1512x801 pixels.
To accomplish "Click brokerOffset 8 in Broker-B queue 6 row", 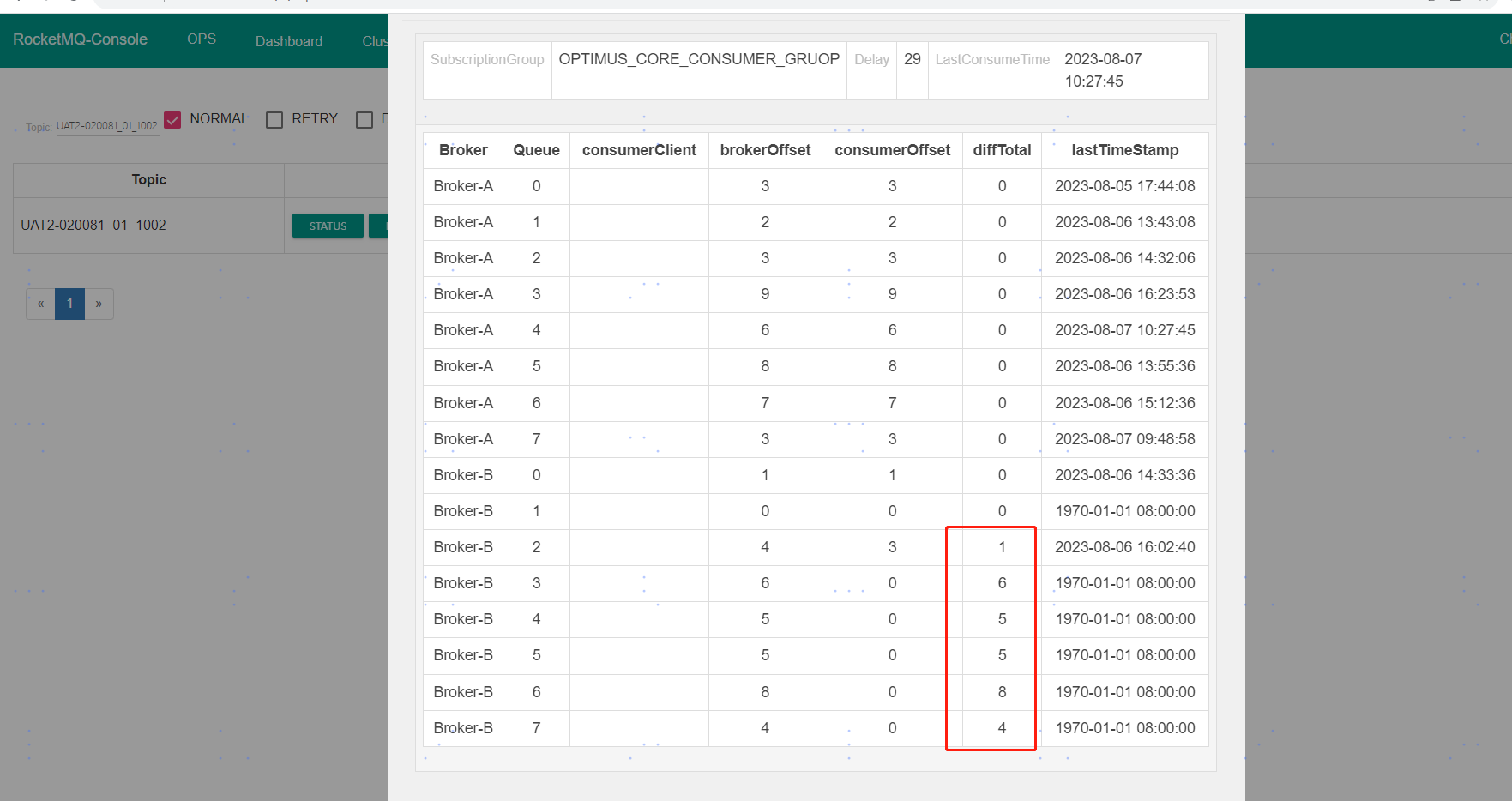I will pos(765,692).
